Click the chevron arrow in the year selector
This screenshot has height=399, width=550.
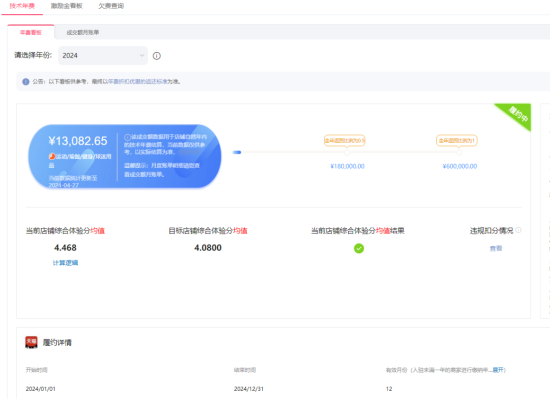click(142, 55)
